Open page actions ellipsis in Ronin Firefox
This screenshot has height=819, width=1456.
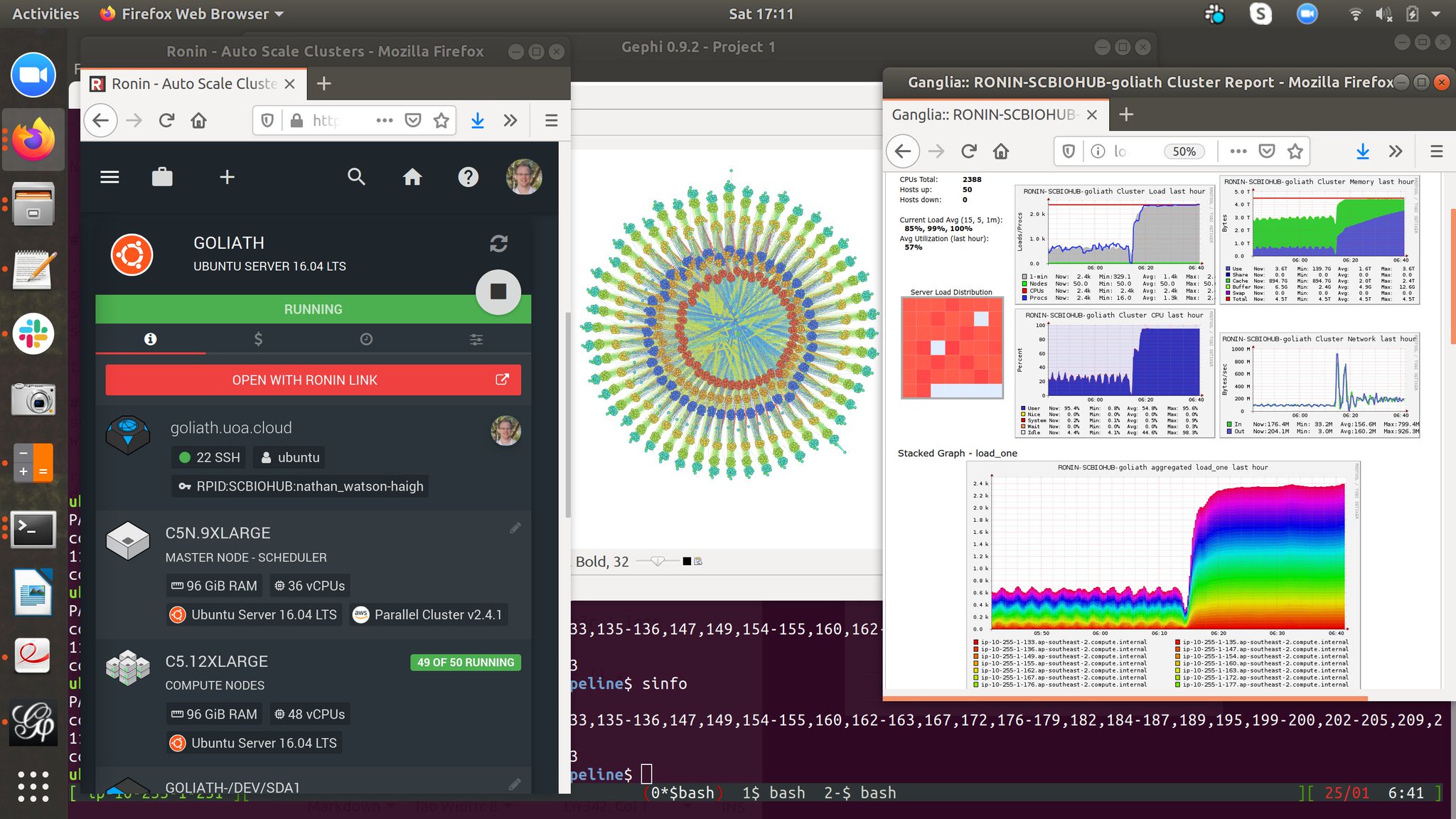[x=385, y=121]
